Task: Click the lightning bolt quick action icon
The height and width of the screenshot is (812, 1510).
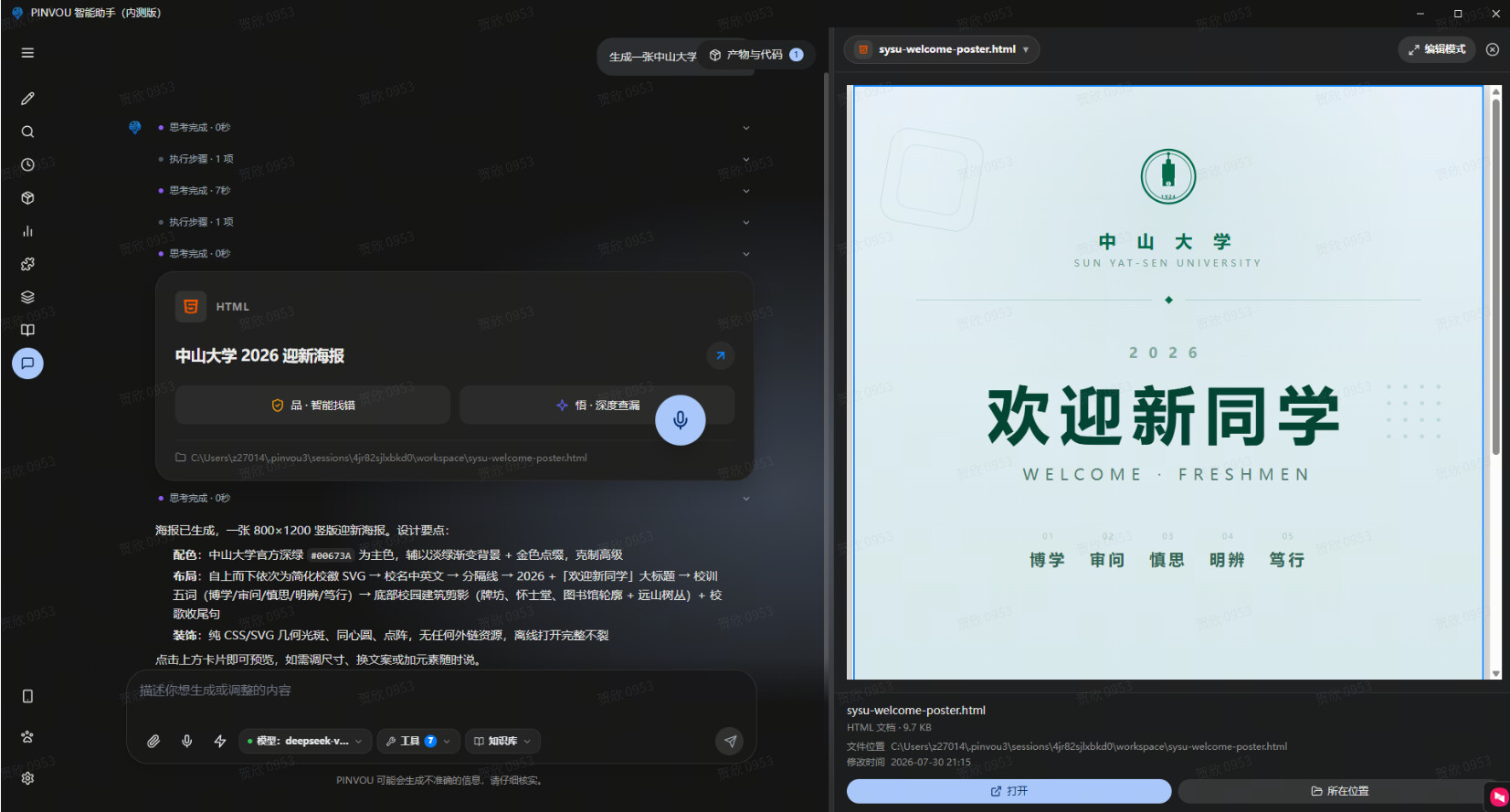Action: pos(220,741)
